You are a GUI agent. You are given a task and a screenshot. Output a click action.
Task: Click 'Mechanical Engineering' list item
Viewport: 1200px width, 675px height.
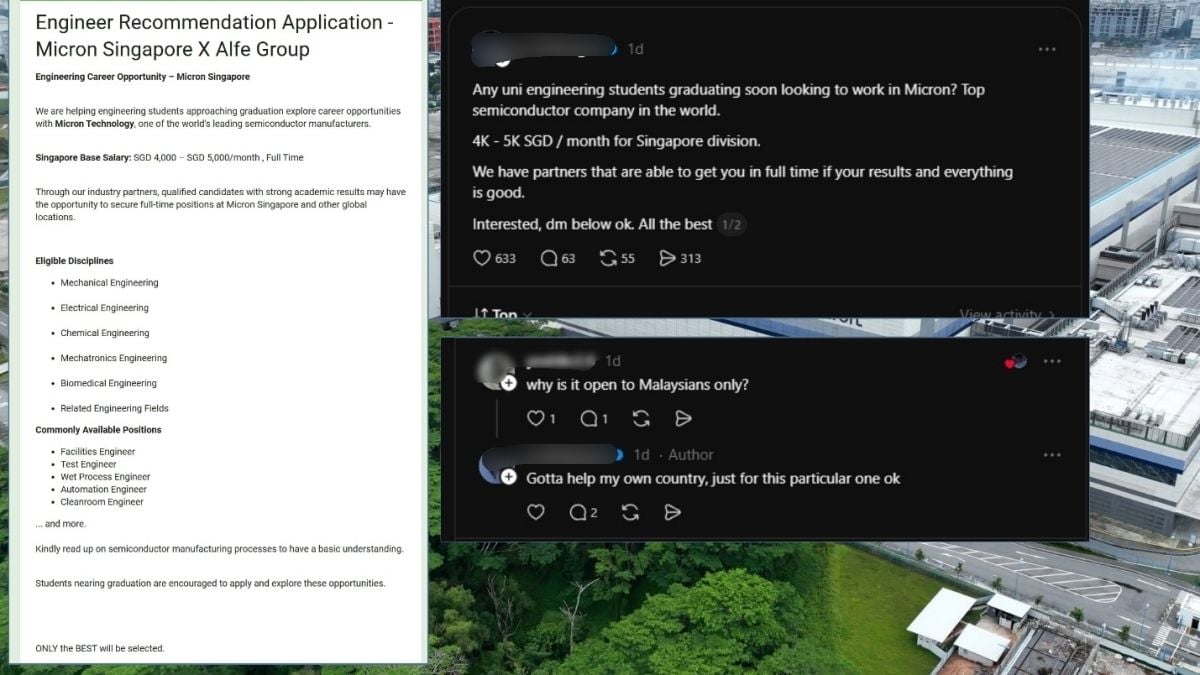(109, 283)
